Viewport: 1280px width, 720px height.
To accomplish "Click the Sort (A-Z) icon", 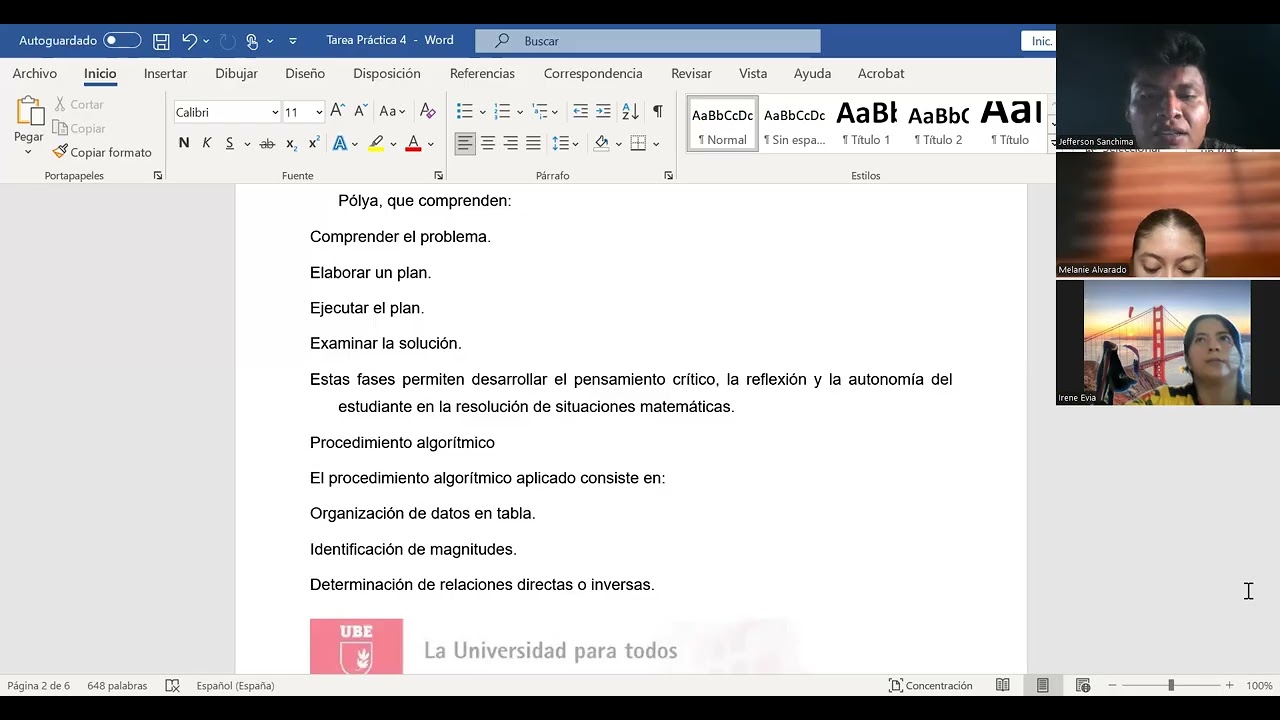I will [630, 111].
